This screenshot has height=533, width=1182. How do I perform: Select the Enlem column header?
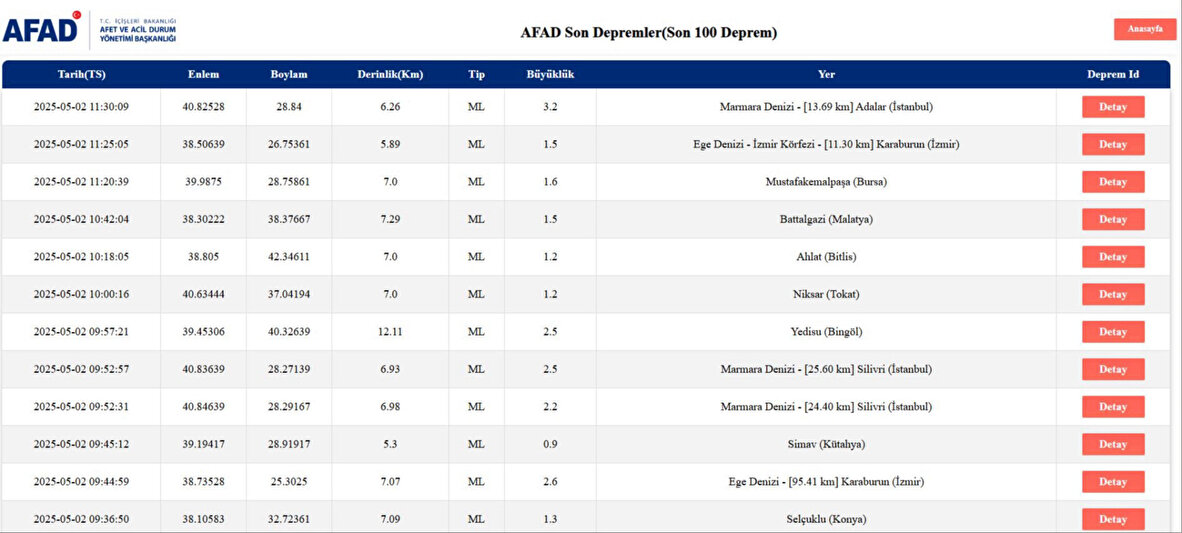[x=204, y=75]
